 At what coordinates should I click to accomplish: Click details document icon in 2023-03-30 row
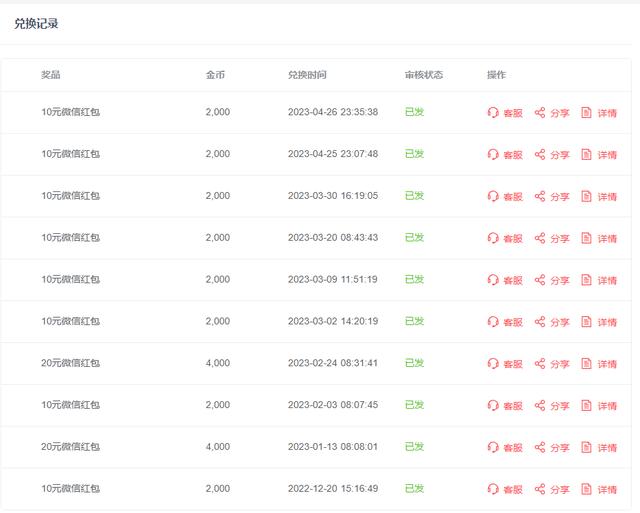coord(587,197)
